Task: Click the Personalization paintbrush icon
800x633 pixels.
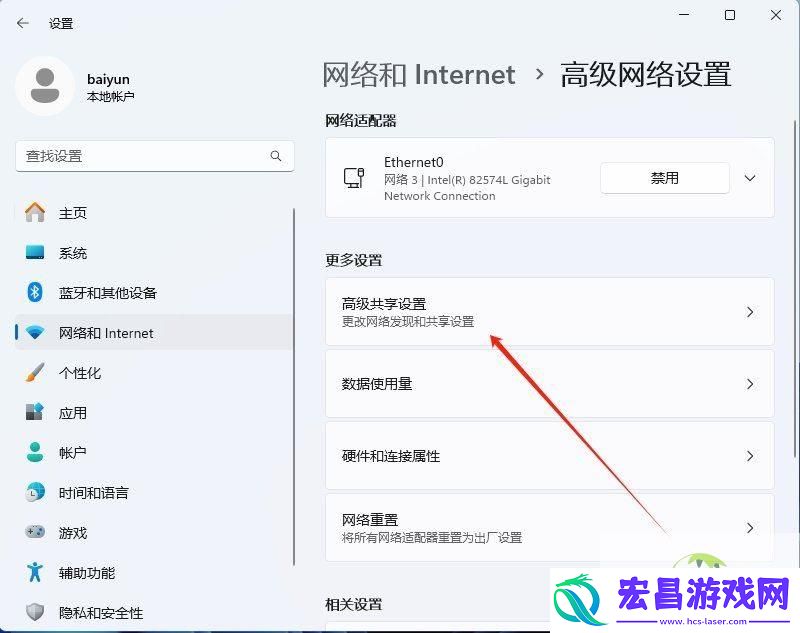Action: coord(35,372)
